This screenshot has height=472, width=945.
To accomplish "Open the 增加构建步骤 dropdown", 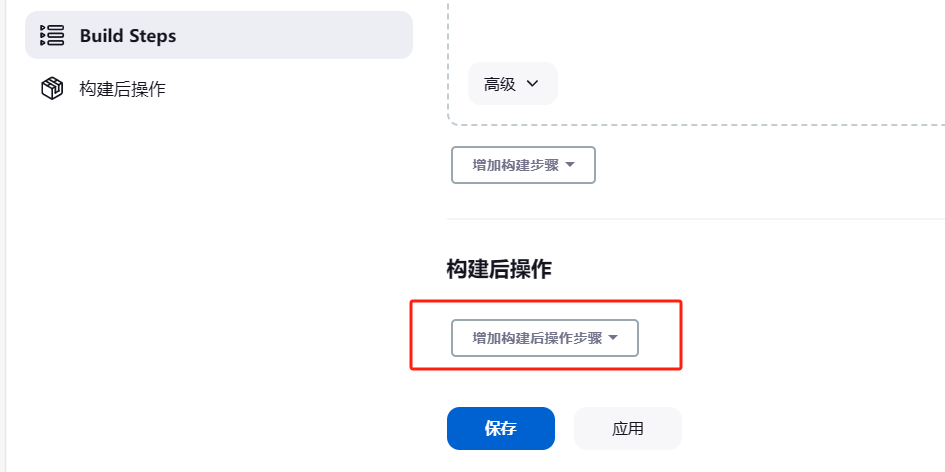I will [x=523, y=165].
